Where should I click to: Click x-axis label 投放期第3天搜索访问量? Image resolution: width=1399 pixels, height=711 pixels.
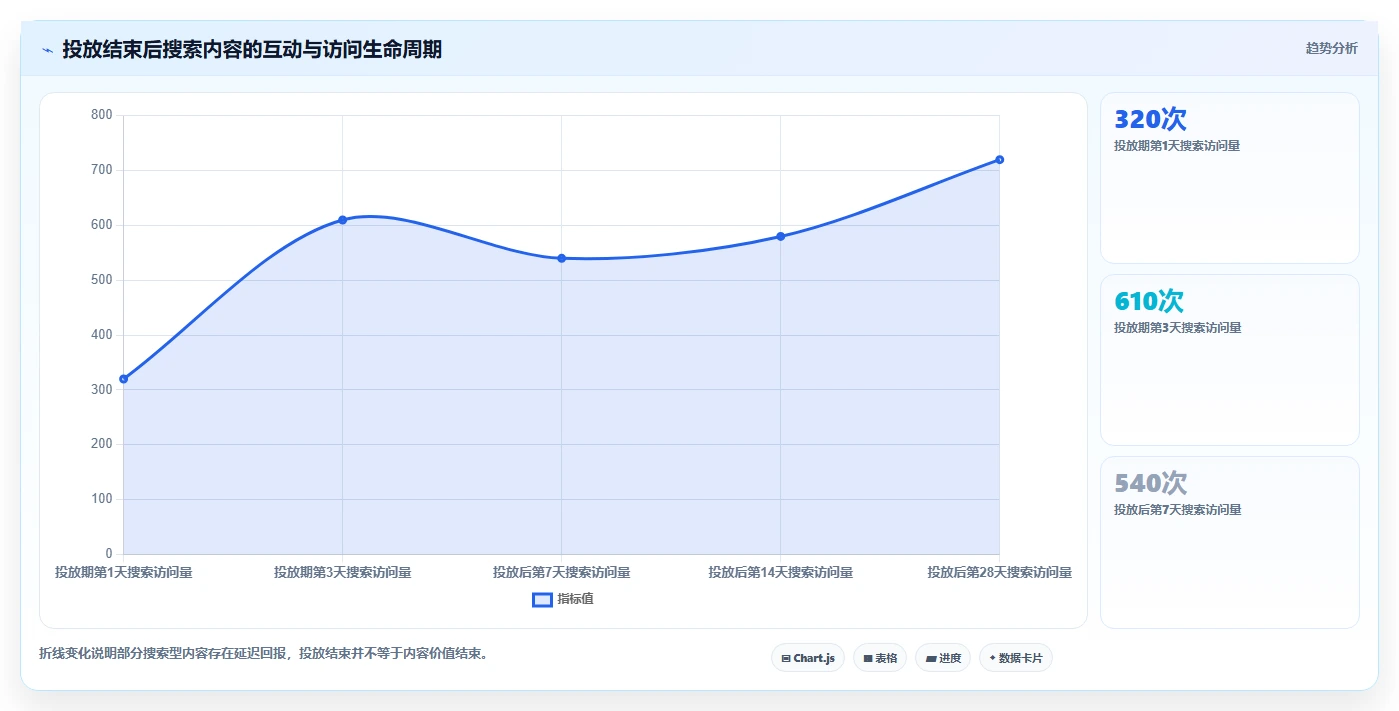(342, 573)
